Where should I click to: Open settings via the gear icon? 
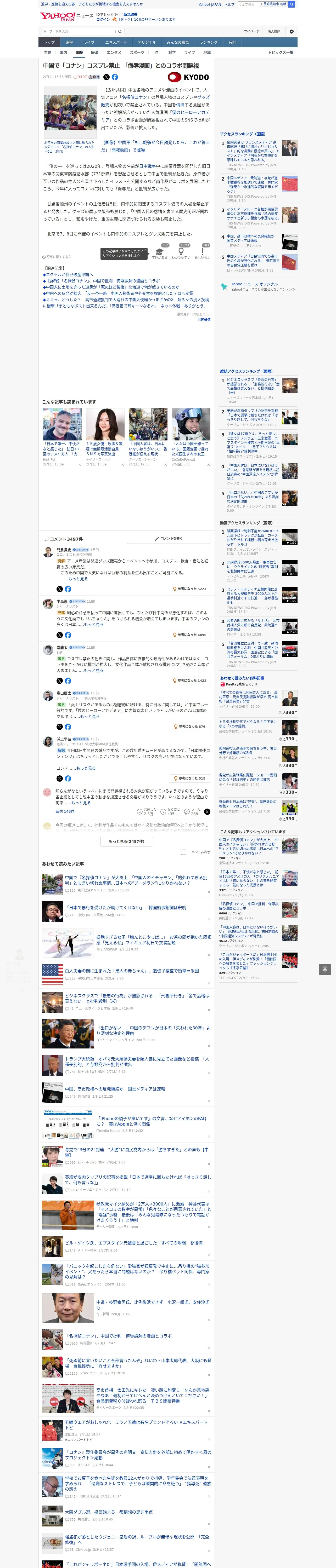point(292,31)
